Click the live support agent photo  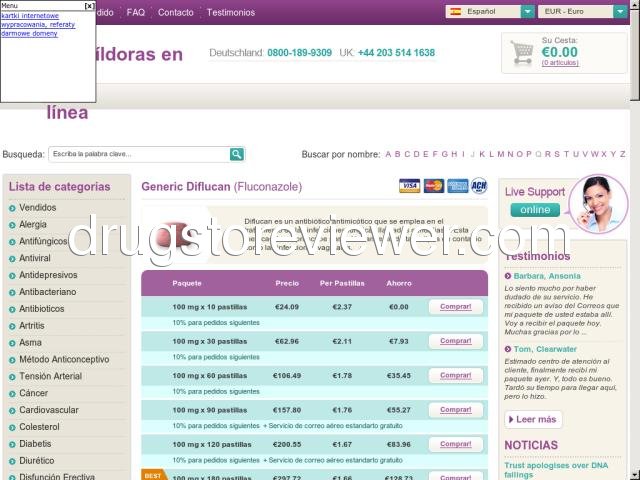click(598, 204)
